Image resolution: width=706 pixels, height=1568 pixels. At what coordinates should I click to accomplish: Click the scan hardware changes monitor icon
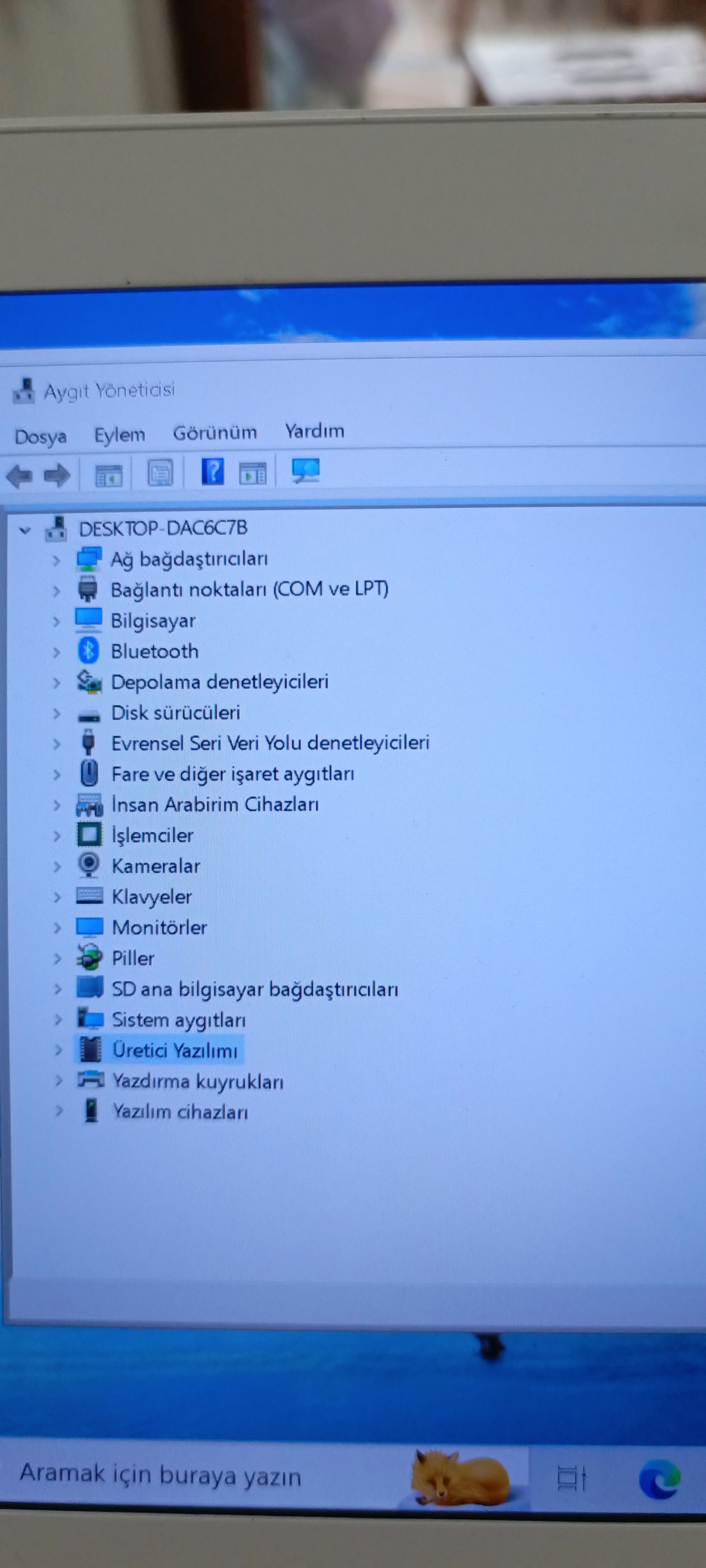(x=306, y=470)
